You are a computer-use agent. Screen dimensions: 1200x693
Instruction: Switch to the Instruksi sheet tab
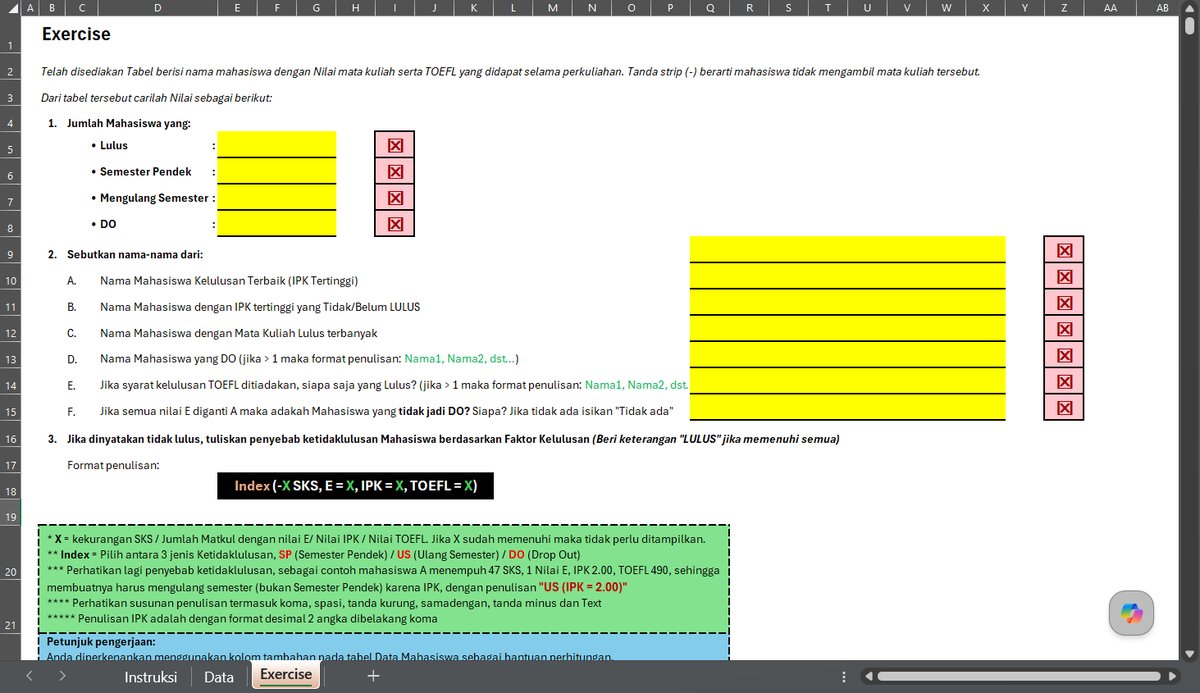coord(150,677)
